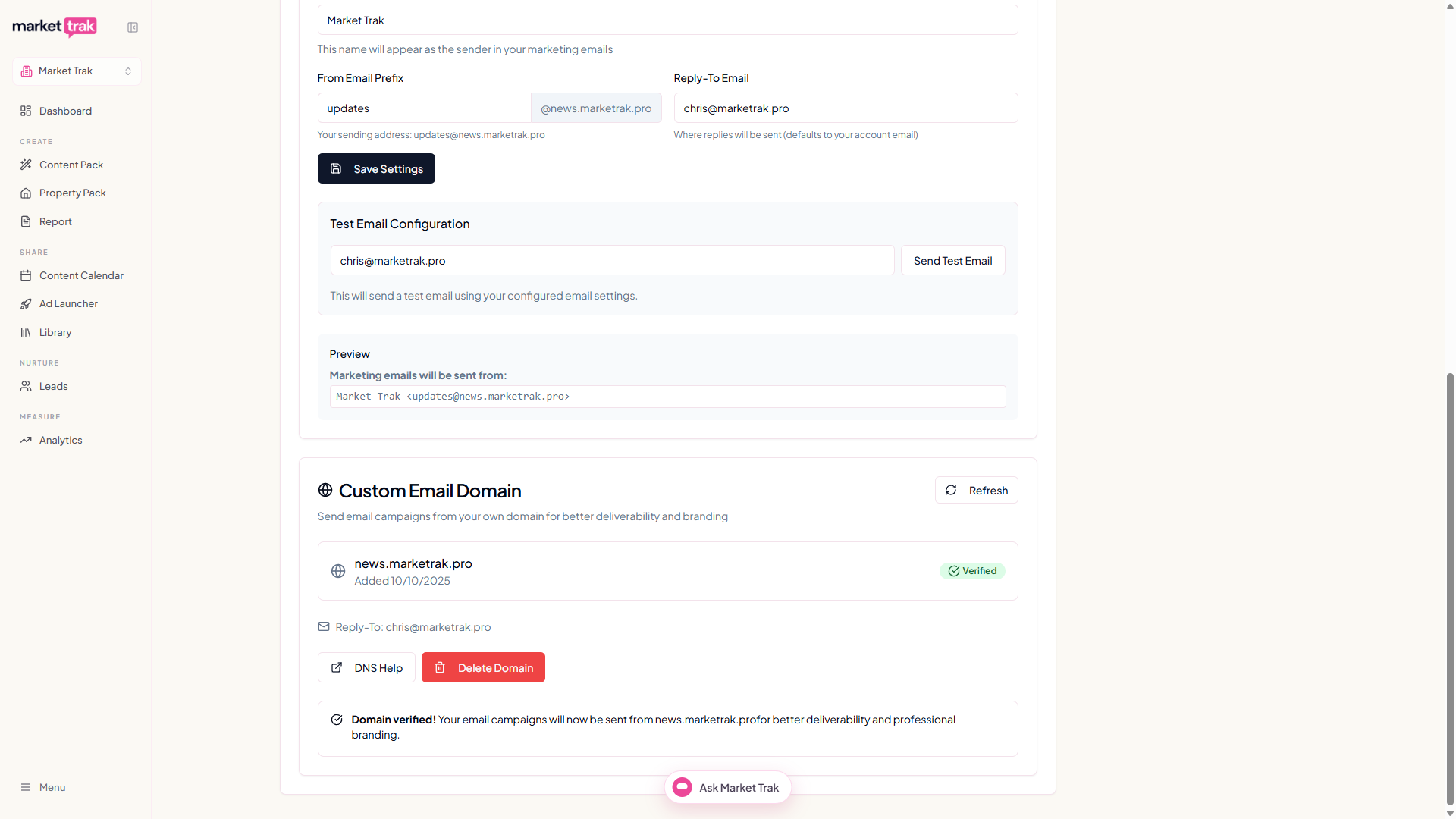Send a test email
1456x819 pixels.
click(x=952, y=261)
